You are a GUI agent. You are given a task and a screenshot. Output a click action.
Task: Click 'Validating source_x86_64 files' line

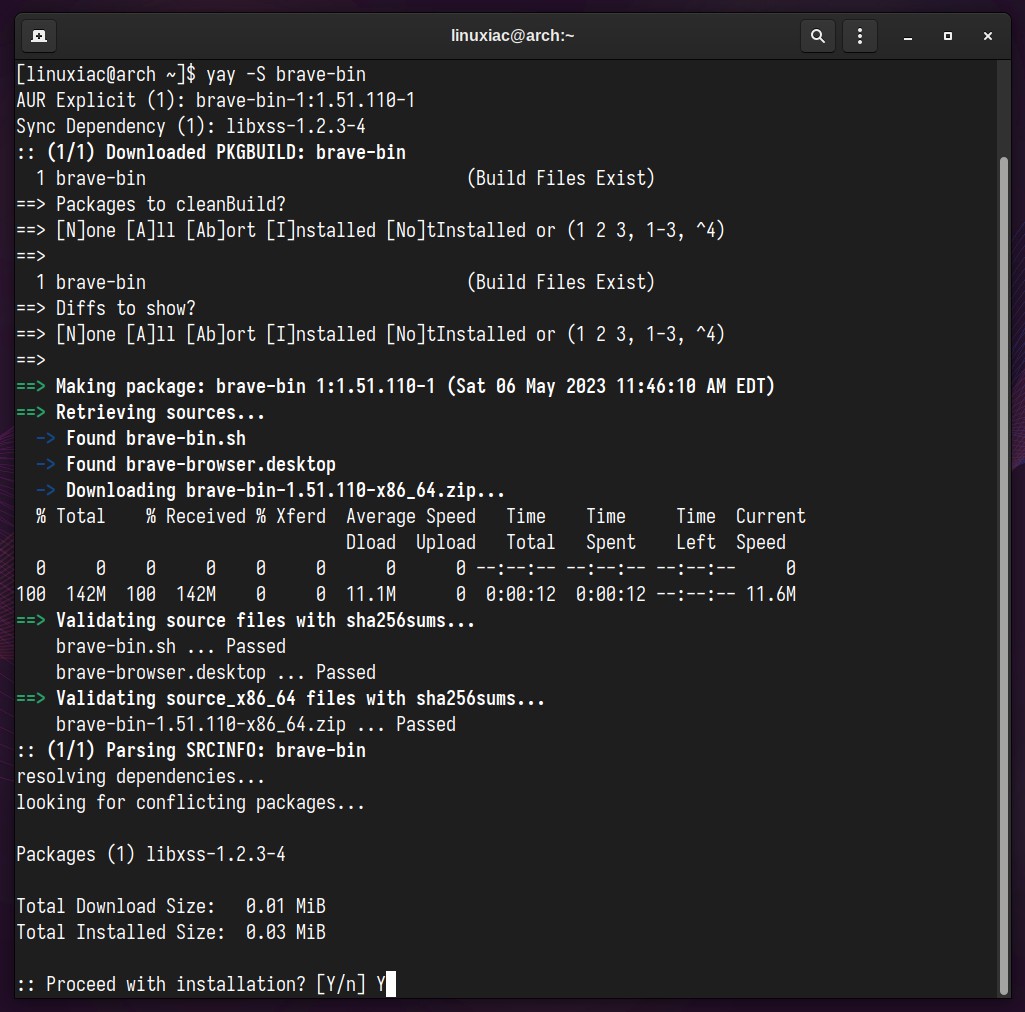pyautogui.click(x=280, y=699)
